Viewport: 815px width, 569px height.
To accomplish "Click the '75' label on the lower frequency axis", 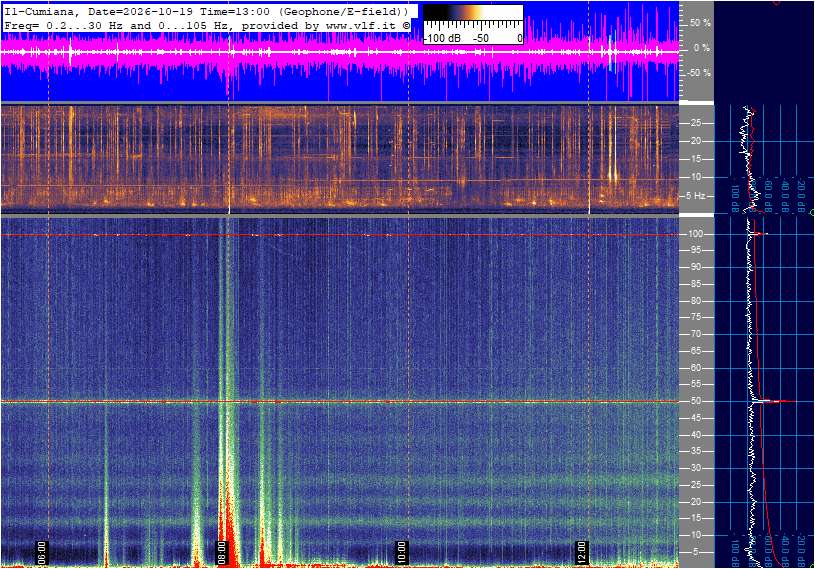I will (695, 317).
